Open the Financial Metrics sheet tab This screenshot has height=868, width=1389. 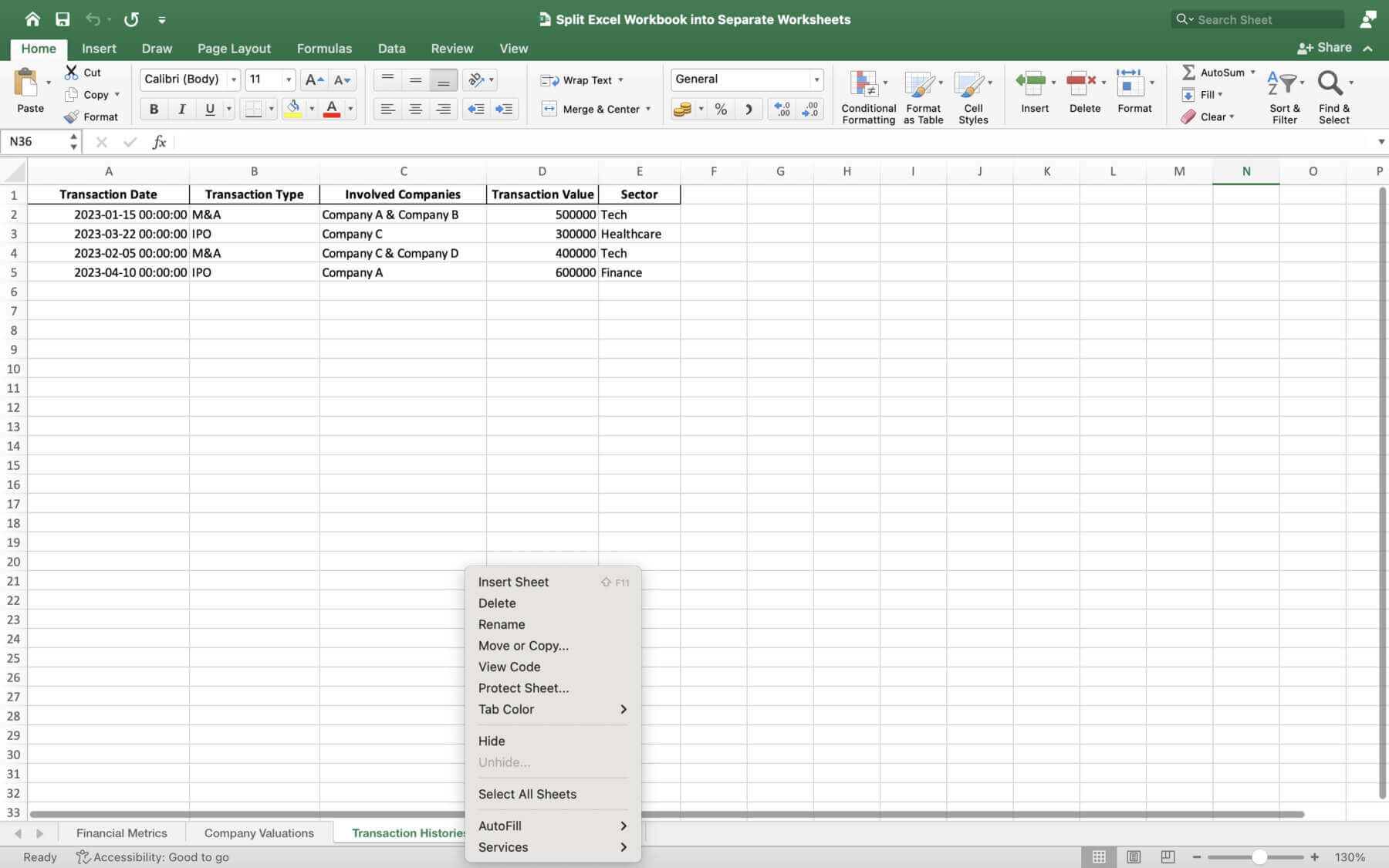pyautogui.click(x=121, y=833)
